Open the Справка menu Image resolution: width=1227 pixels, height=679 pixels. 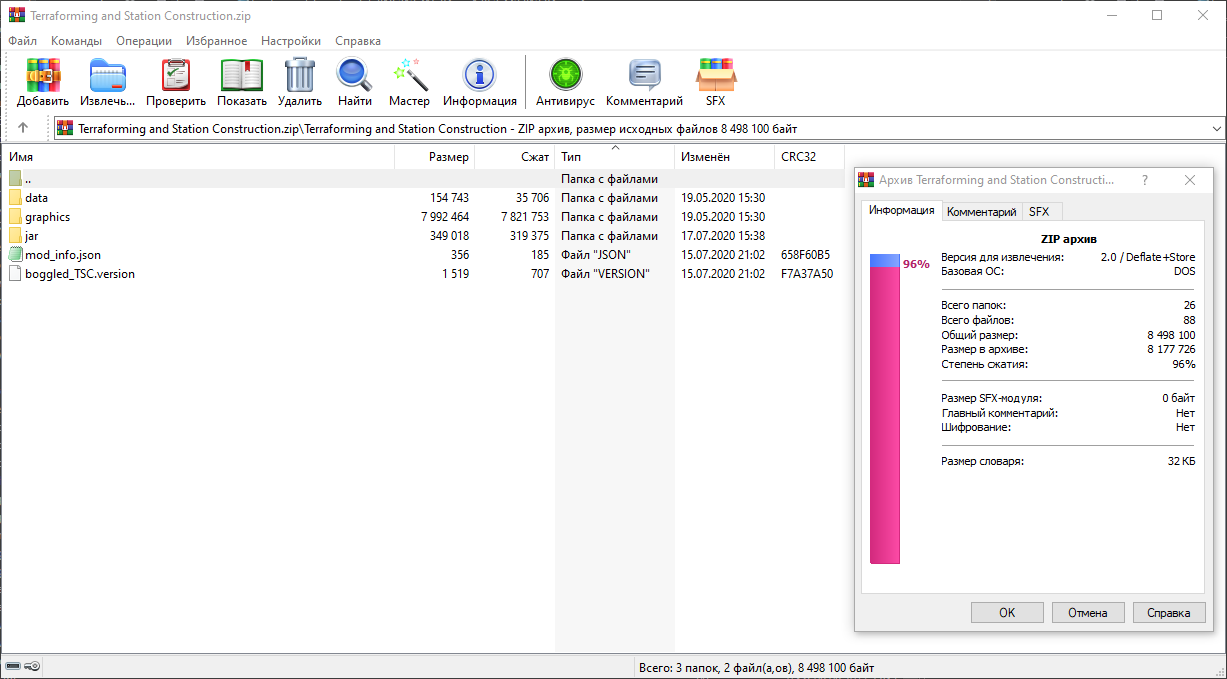358,41
